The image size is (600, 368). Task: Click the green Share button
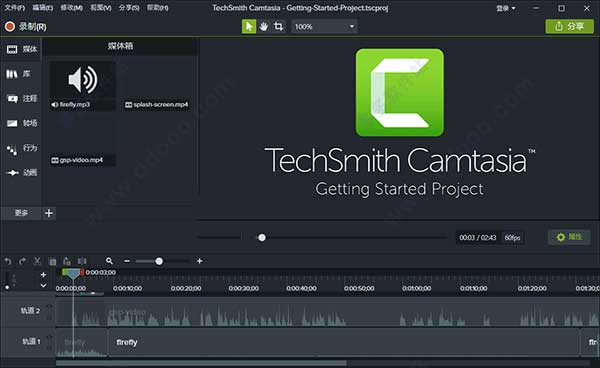tap(569, 26)
